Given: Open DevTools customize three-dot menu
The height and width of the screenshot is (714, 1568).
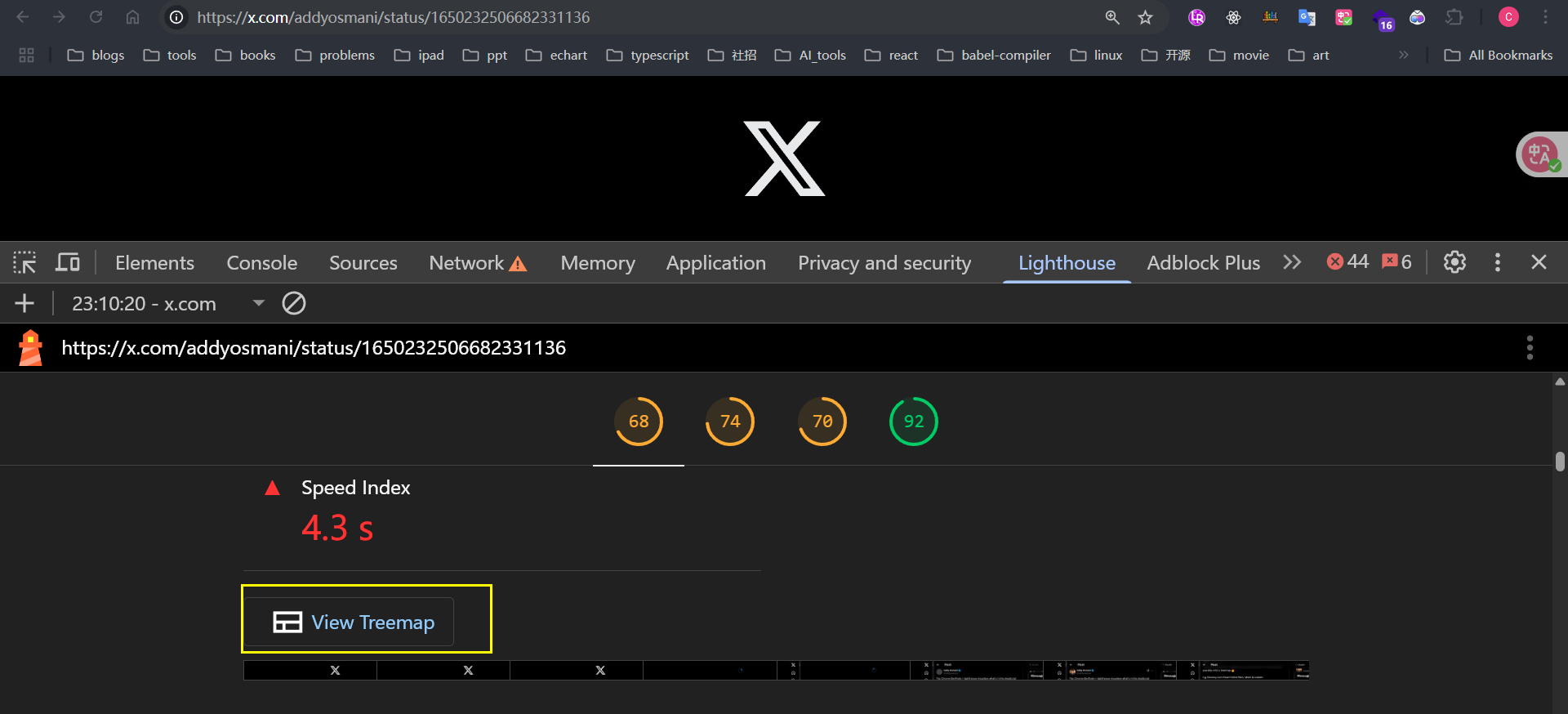Looking at the screenshot, I should [x=1497, y=262].
